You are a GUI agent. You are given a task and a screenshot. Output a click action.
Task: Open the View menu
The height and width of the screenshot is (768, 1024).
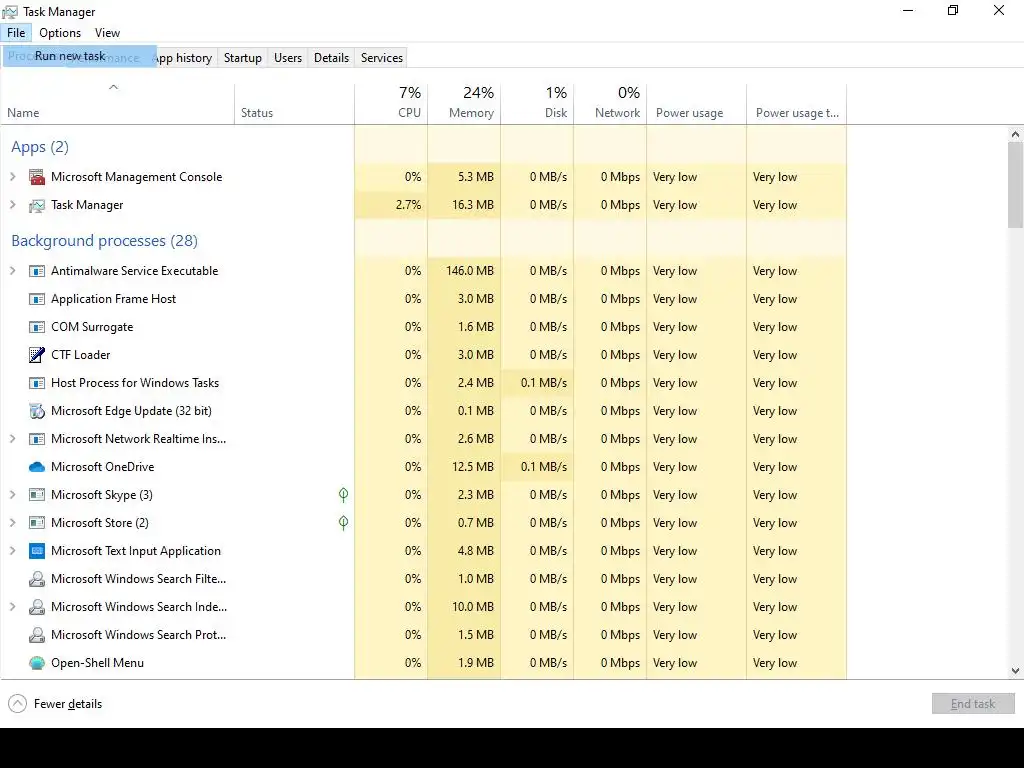click(107, 33)
